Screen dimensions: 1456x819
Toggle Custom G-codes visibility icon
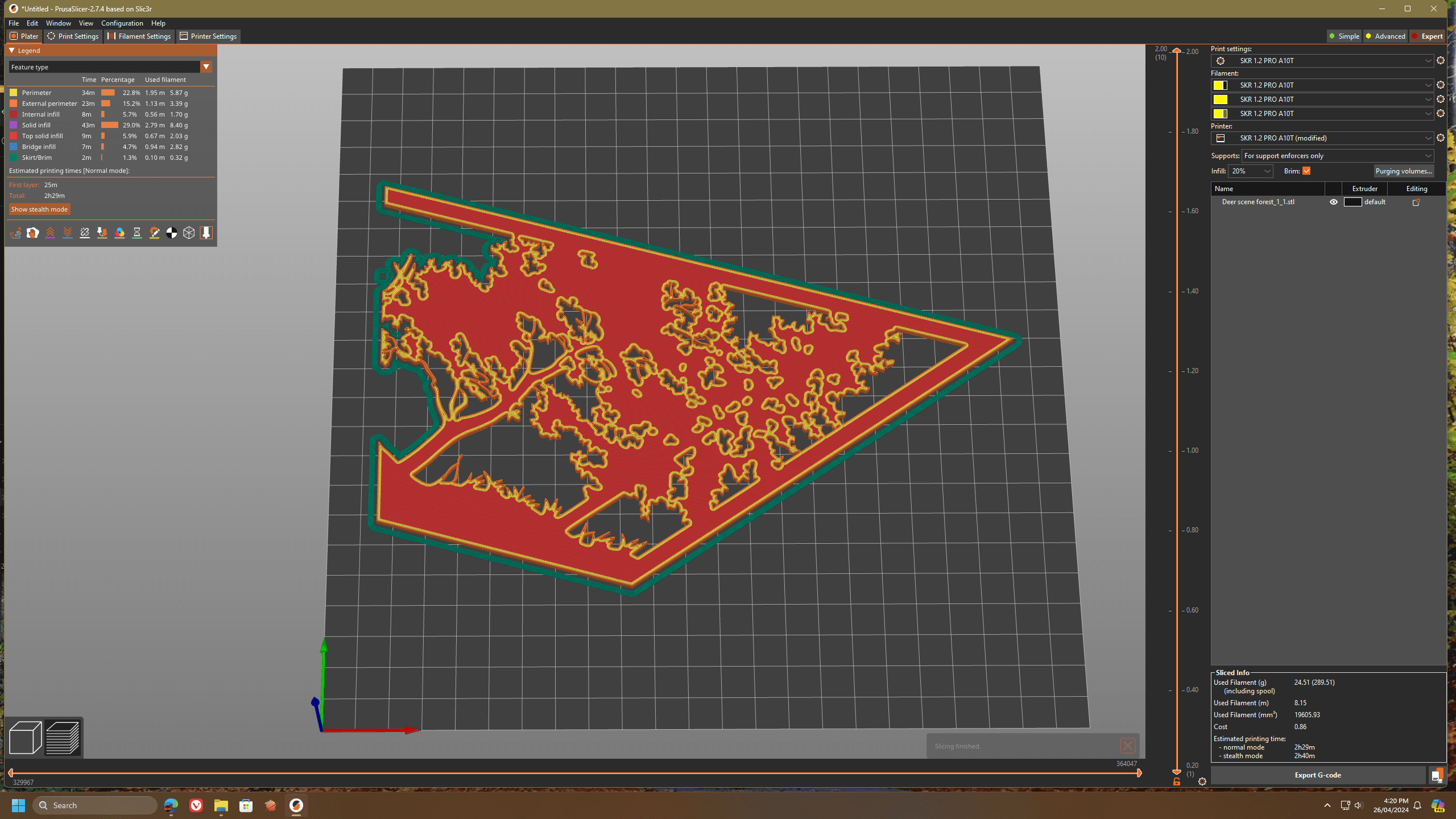click(154, 233)
